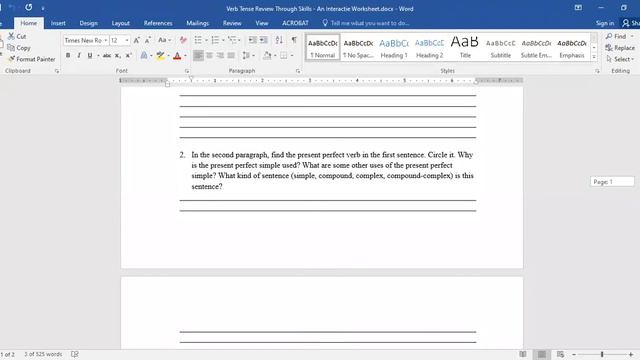The image size is (640, 360).
Task: Apply Subtitle style
Action: [x=500, y=47]
